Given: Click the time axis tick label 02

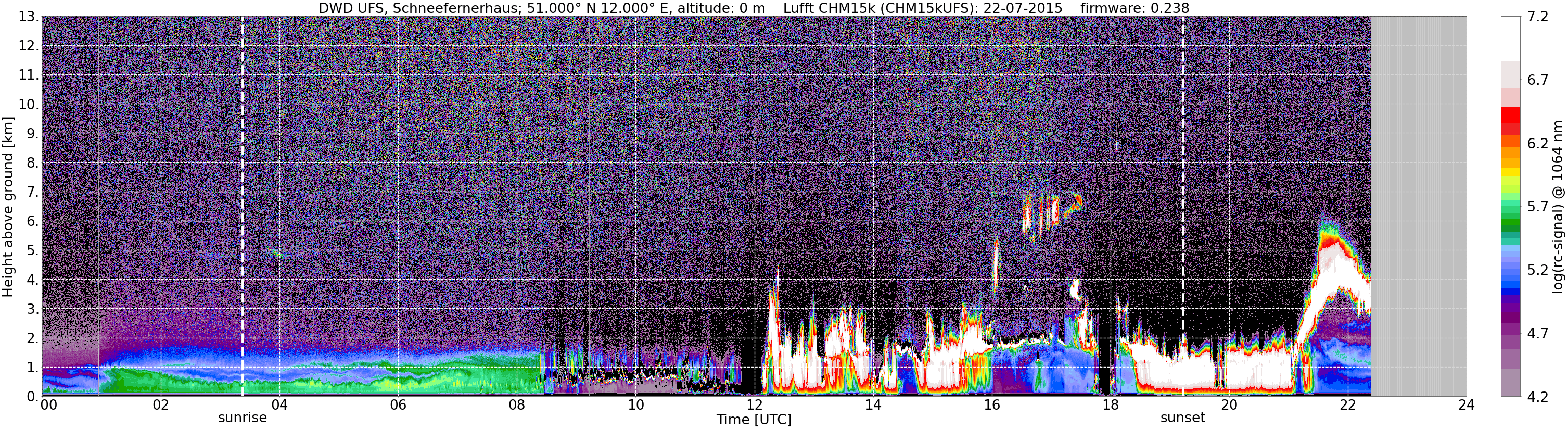Looking at the screenshot, I should pos(161,405).
